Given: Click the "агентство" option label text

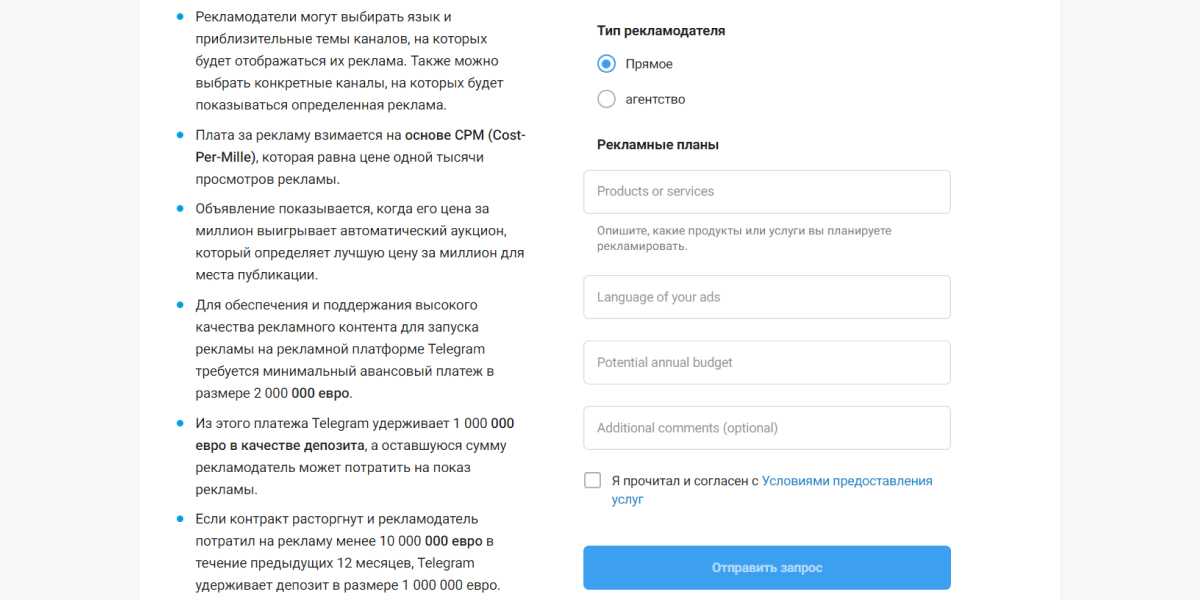Looking at the screenshot, I should (x=655, y=99).
